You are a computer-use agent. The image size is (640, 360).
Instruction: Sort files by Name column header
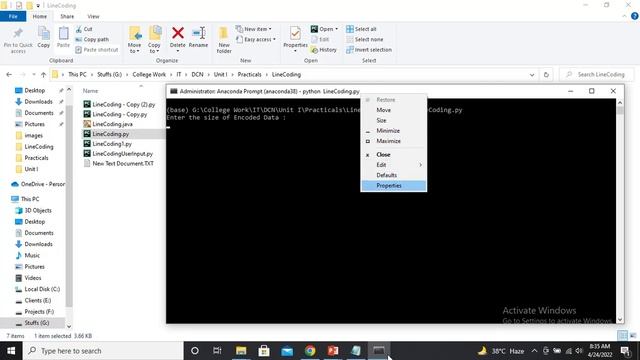90,91
